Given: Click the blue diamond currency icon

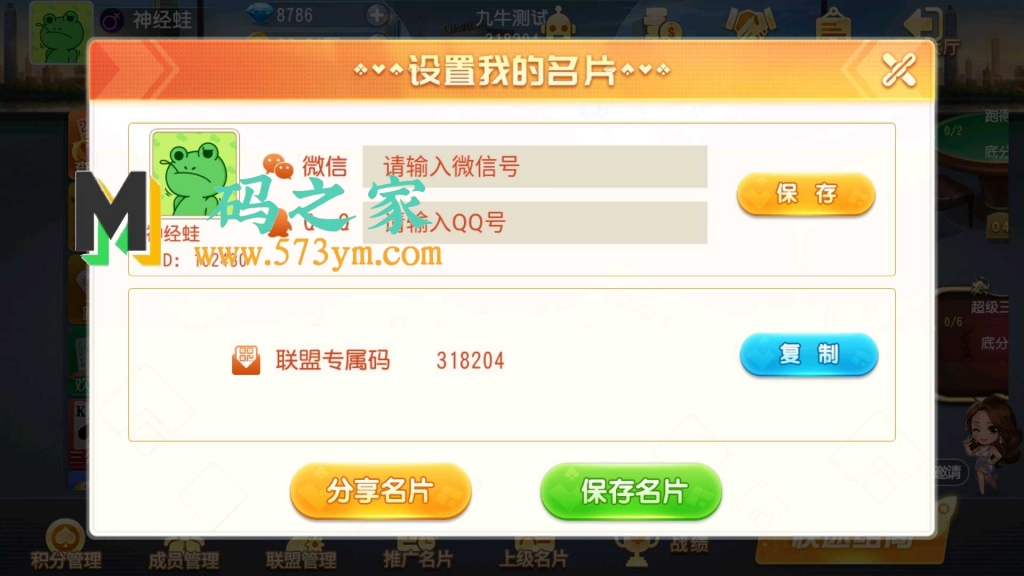Looking at the screenshot, I should pos(259,14).
